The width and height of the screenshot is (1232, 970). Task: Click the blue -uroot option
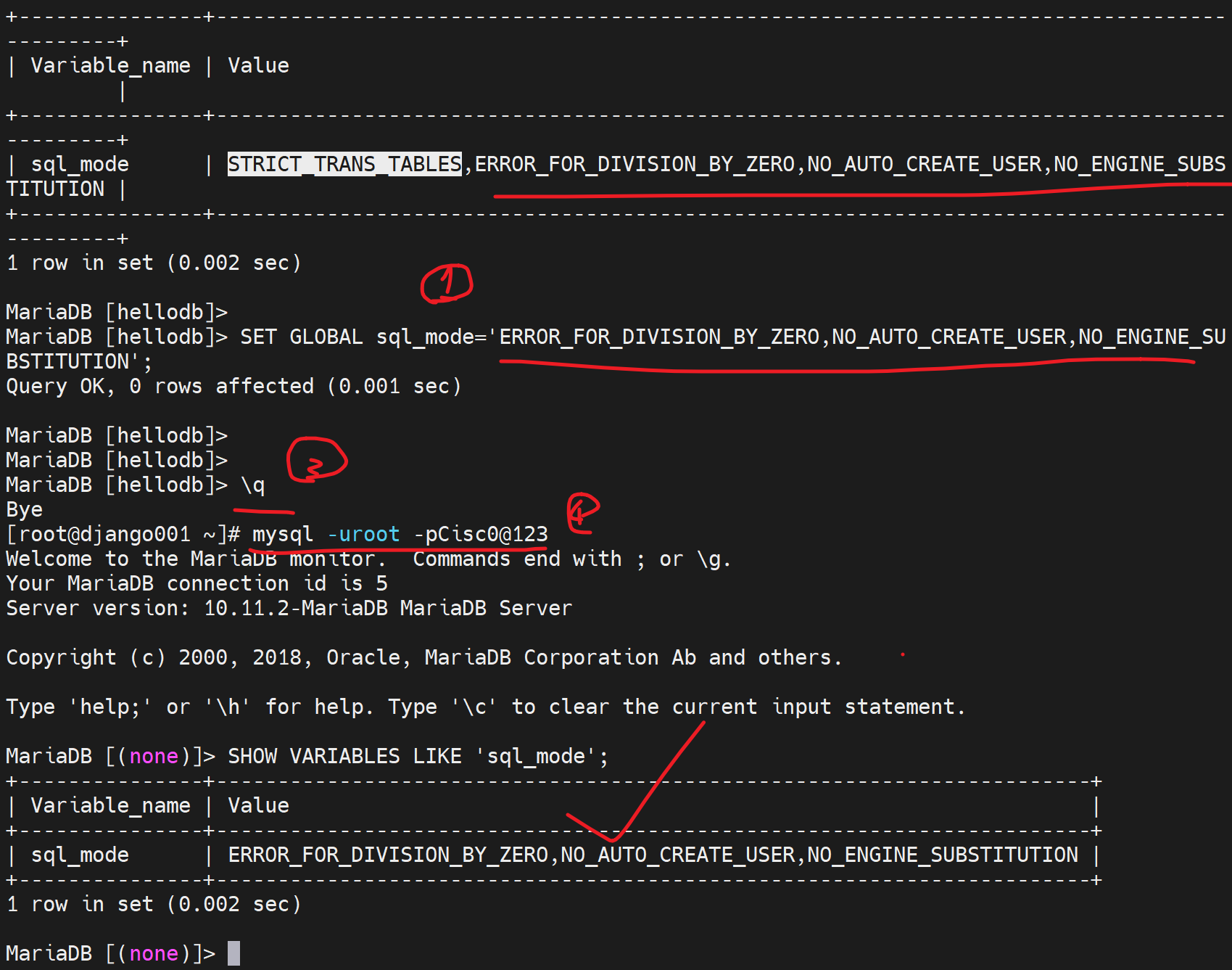pyautogui.click(x=363, y=535)
